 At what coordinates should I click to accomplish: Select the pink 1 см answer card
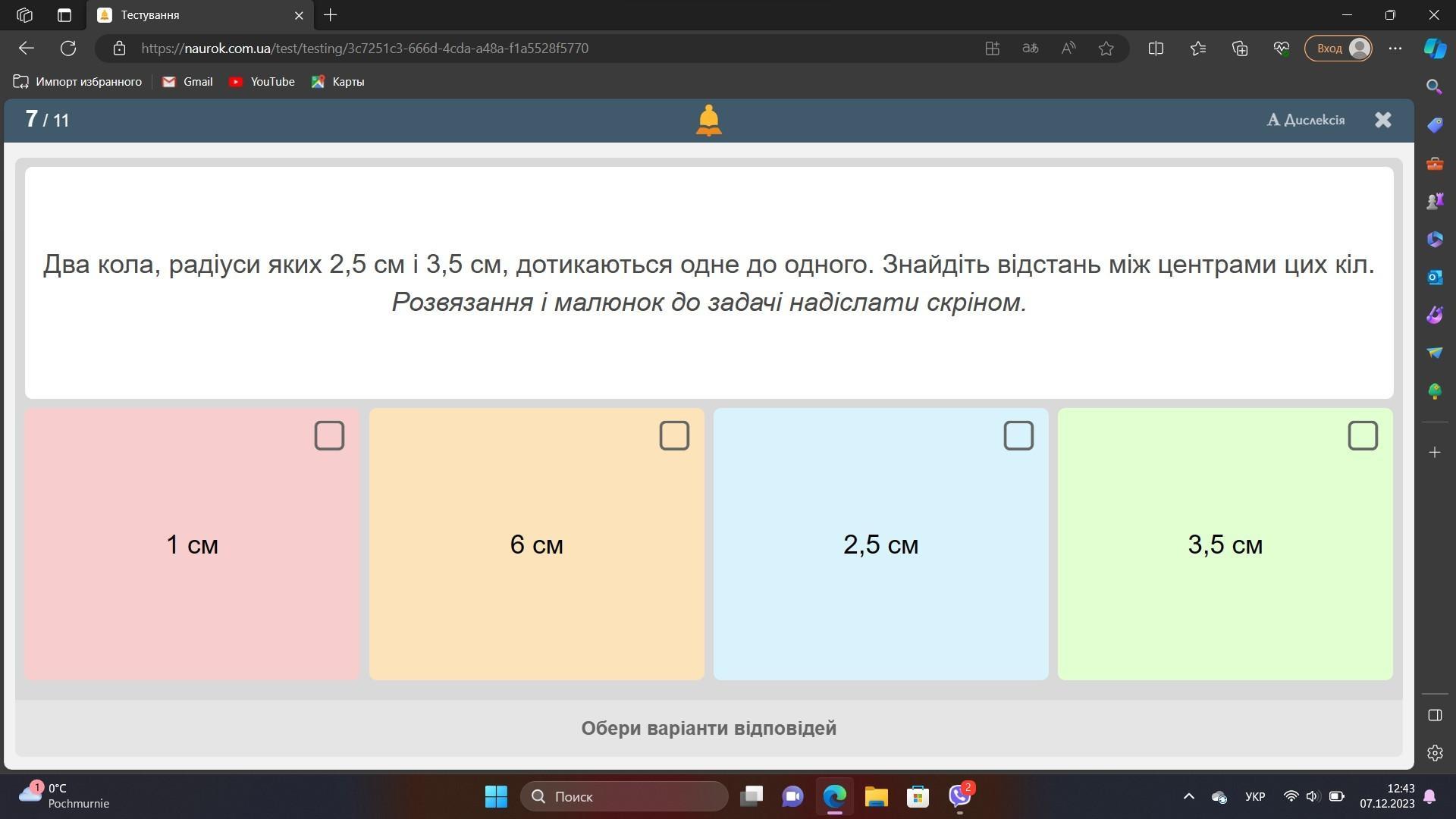point(192,544)
